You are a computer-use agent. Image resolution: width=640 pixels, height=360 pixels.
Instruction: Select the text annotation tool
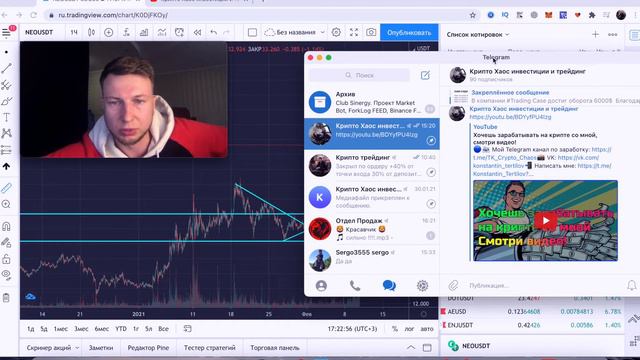6,118
